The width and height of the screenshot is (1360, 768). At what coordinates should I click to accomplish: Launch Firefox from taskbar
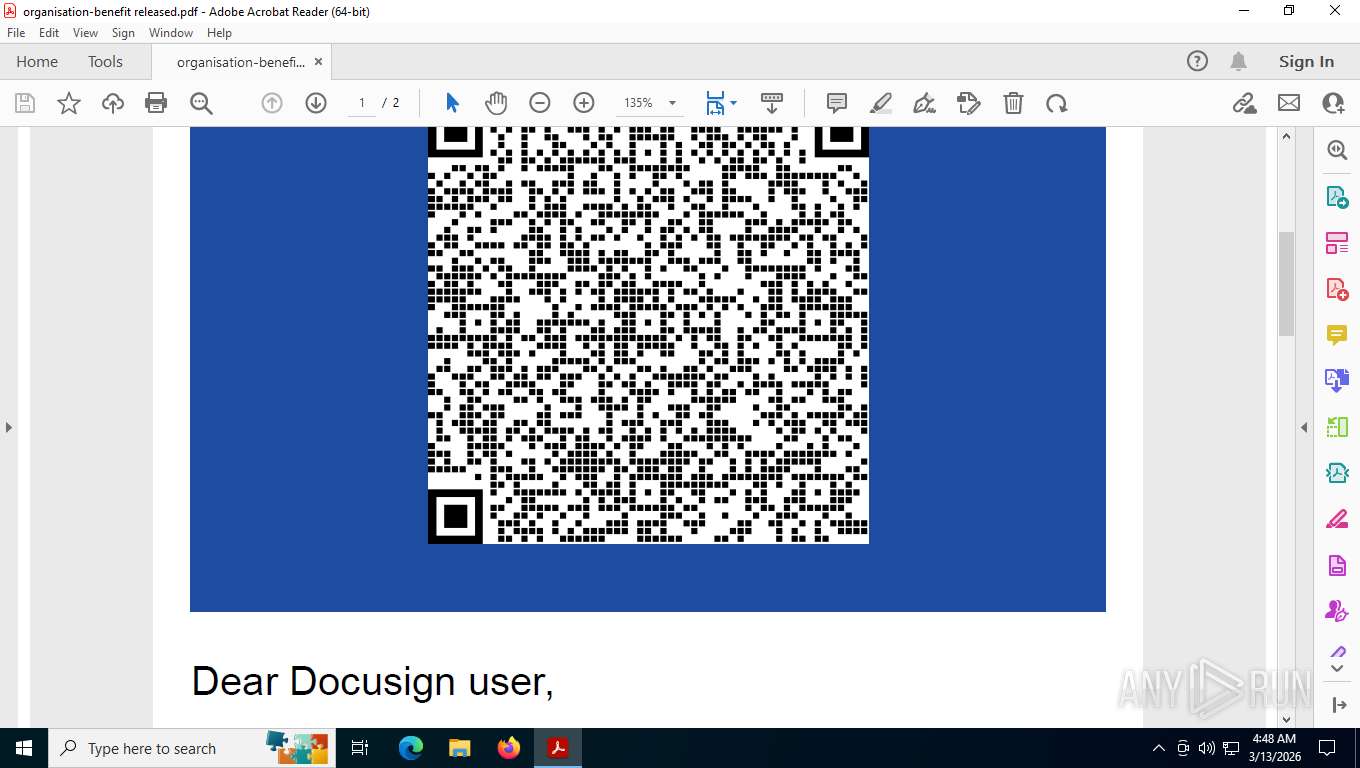click(x=509, y=748)
